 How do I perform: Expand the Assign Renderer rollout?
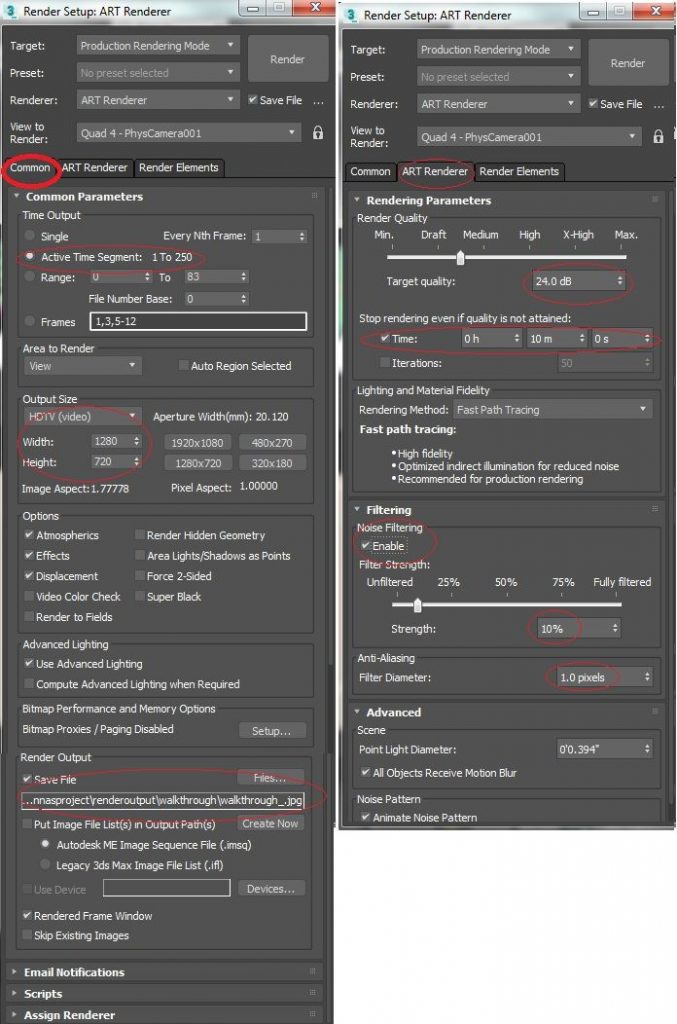[69, 1015]
